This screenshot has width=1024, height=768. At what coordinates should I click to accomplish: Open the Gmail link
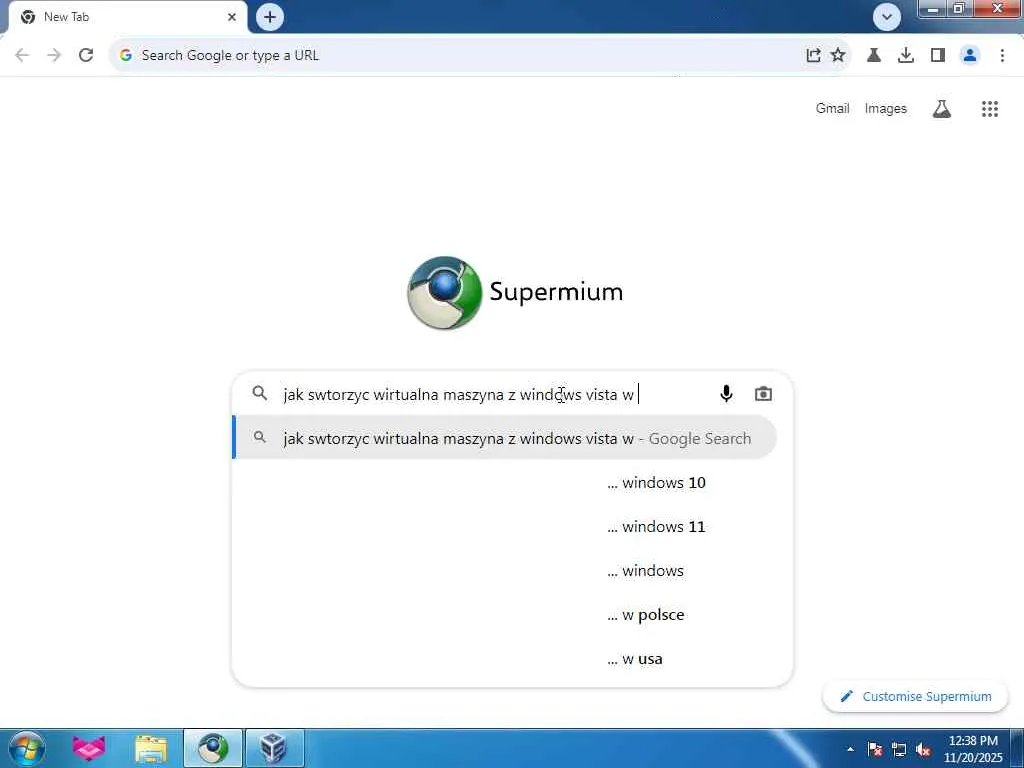[x=832, y=108]
